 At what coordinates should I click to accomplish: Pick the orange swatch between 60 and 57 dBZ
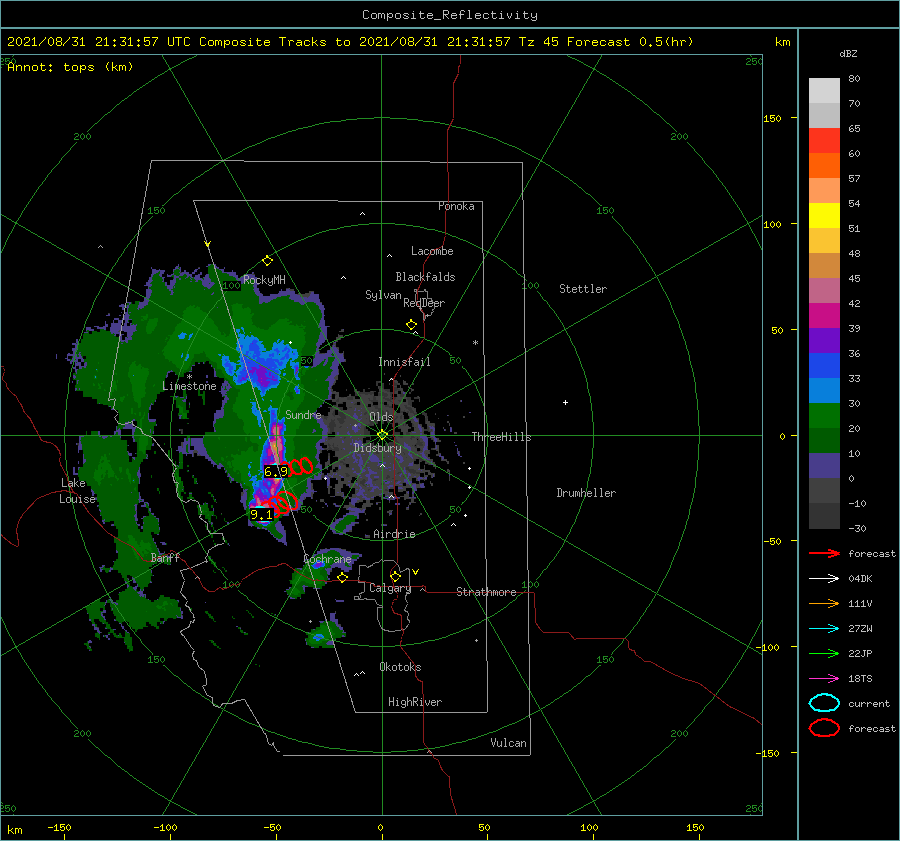click(x=824, y=166)
